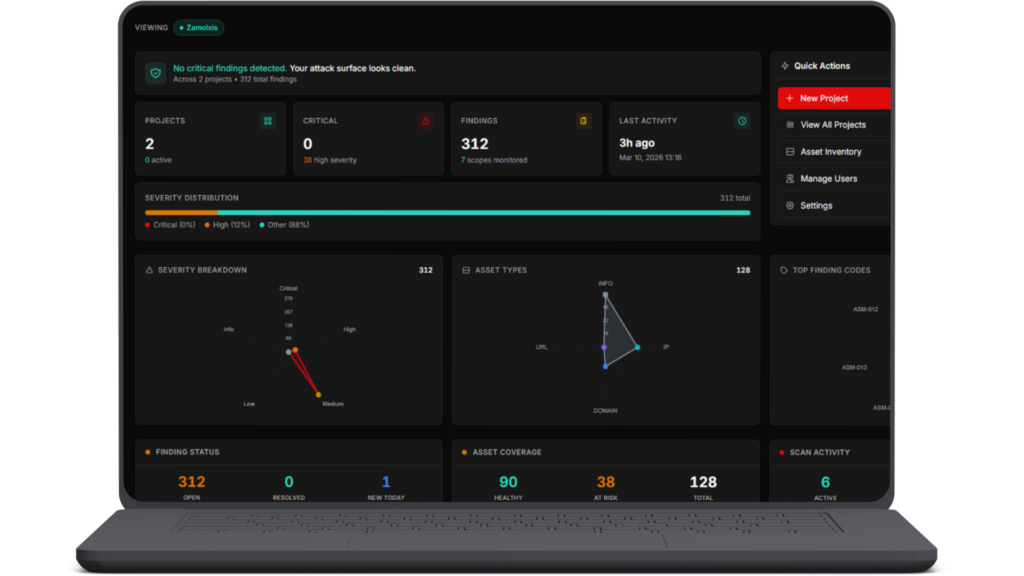Open Manage Users from Quick Actions
Viewport: 1024px width, 576px height.
828,179
